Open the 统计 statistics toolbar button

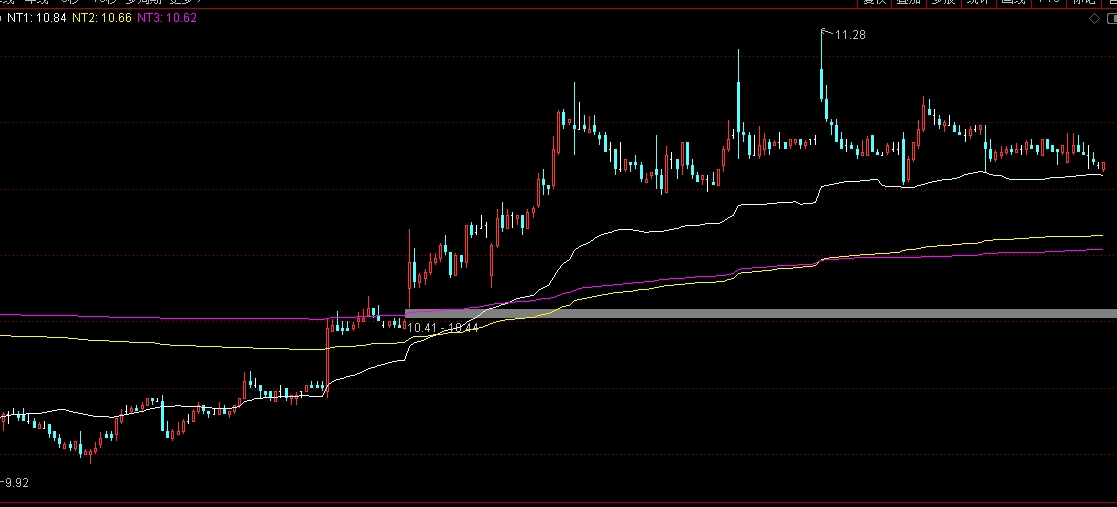click(979, 3)
